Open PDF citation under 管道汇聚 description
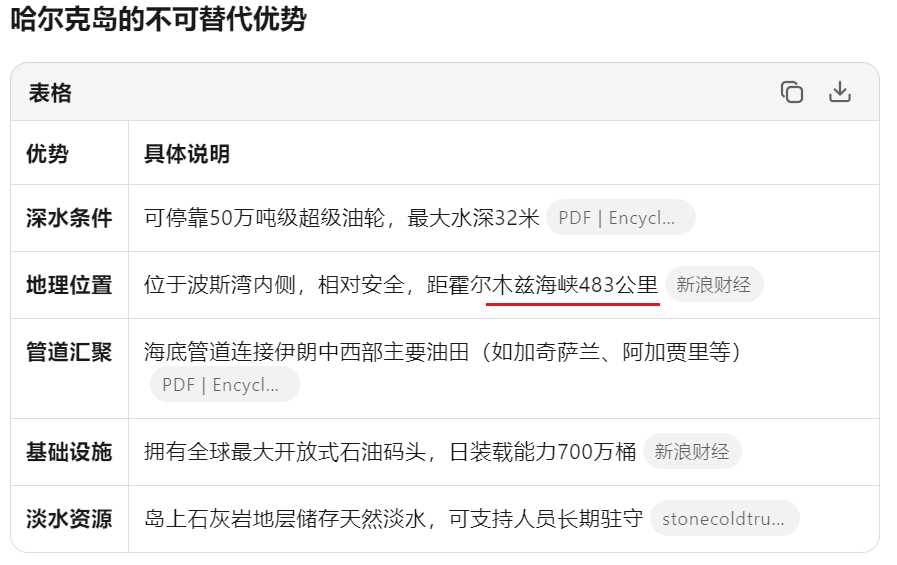The width and height of the screenshot is (897, 565). click(224, 384)
